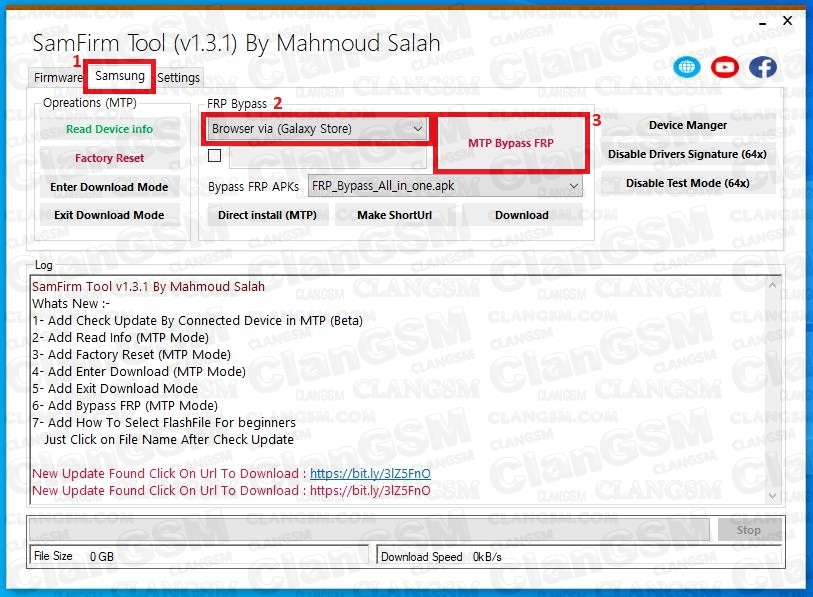Click the Factory Reset button
Image resolution: width=813 pixels, height=597 pixels.
(109, 158)
